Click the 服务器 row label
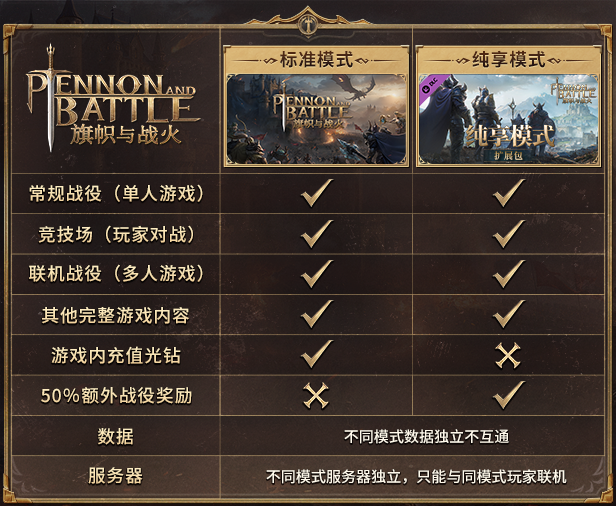Viewport: 616px width, 506px height. click(115, 476)
